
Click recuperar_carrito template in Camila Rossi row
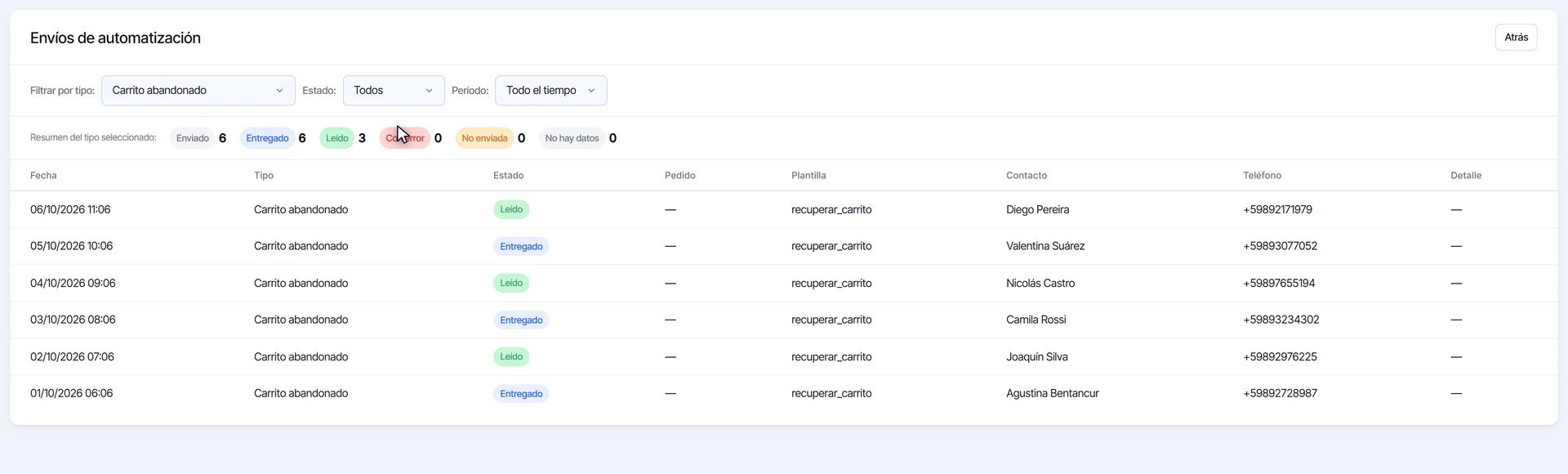[831, 320]
